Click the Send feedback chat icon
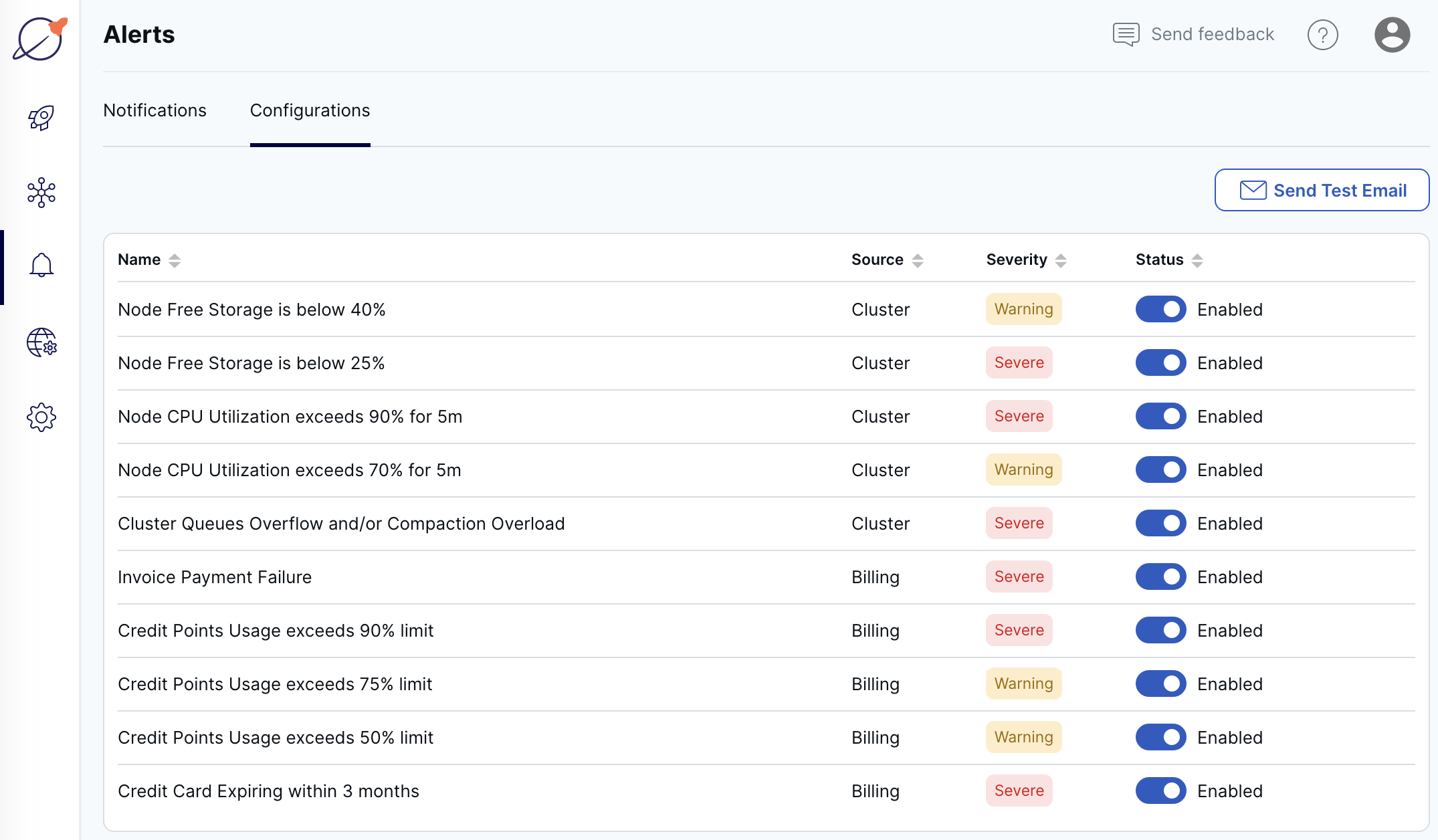Screen dimensions: 1438x840 click(x=1126, y=34)
